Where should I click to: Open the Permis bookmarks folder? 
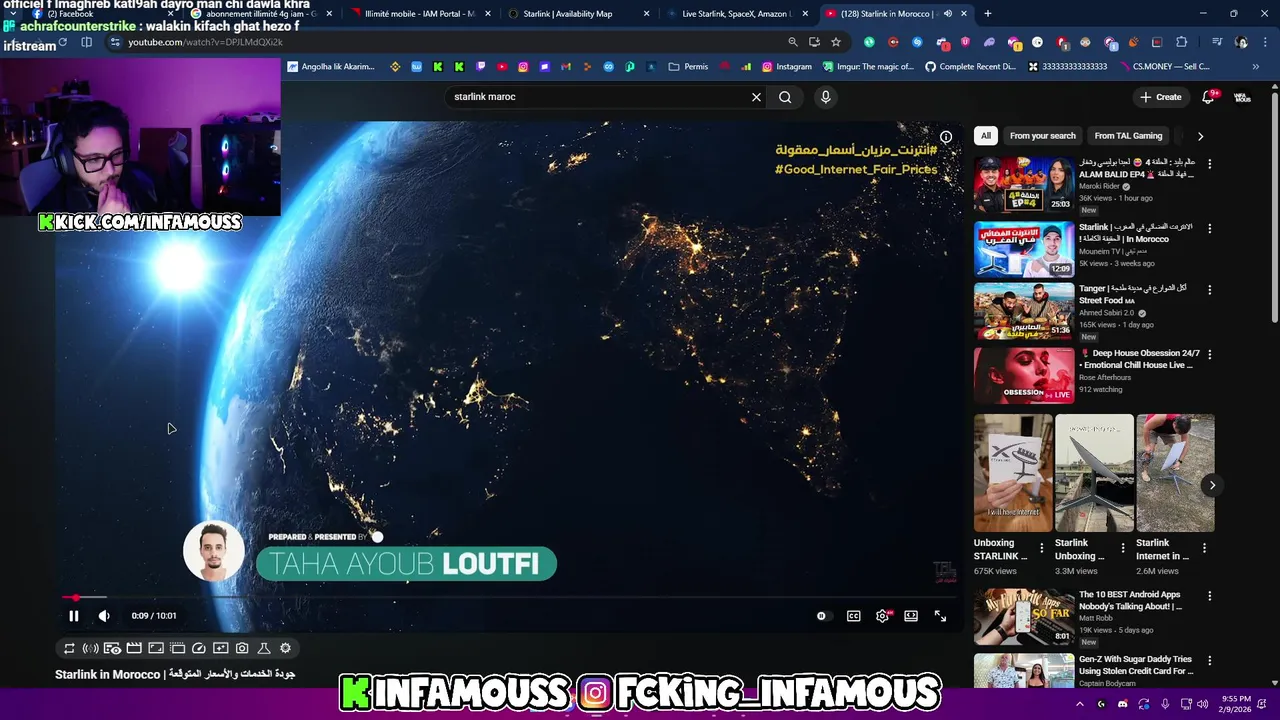click(688, 67)
